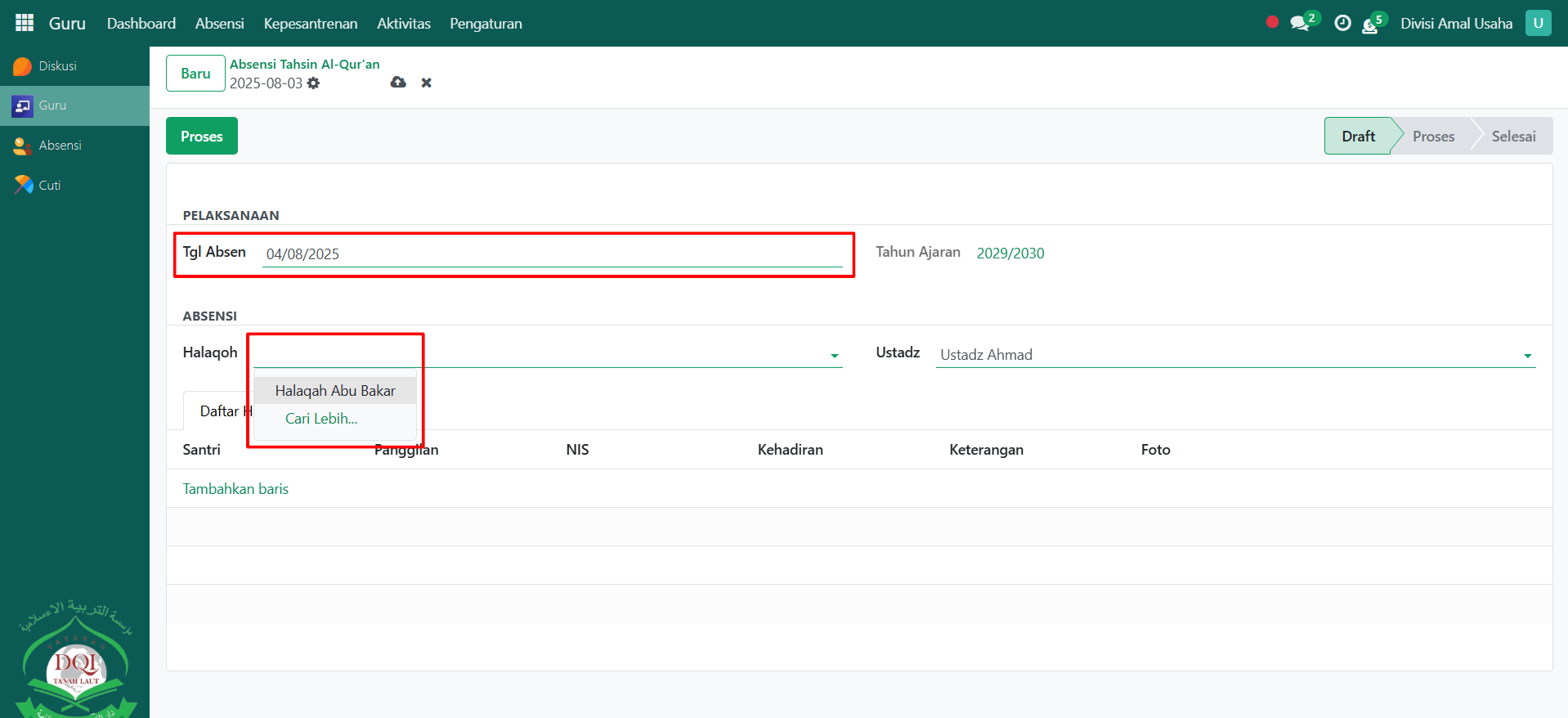Image resolution: width=1568 pixels, height=718 pixels.
Task: Click the Tgl Absen date field
Action: (x=552, y=254)
